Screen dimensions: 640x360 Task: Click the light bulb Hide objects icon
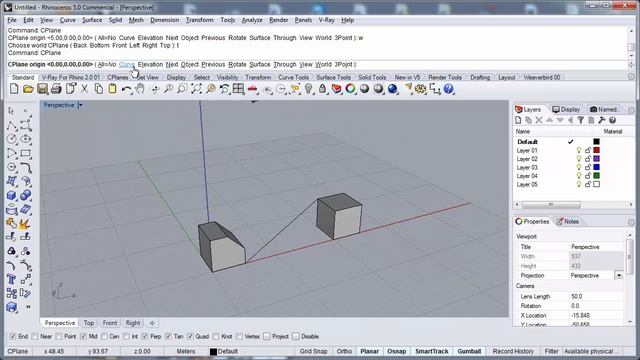point(309,89)
